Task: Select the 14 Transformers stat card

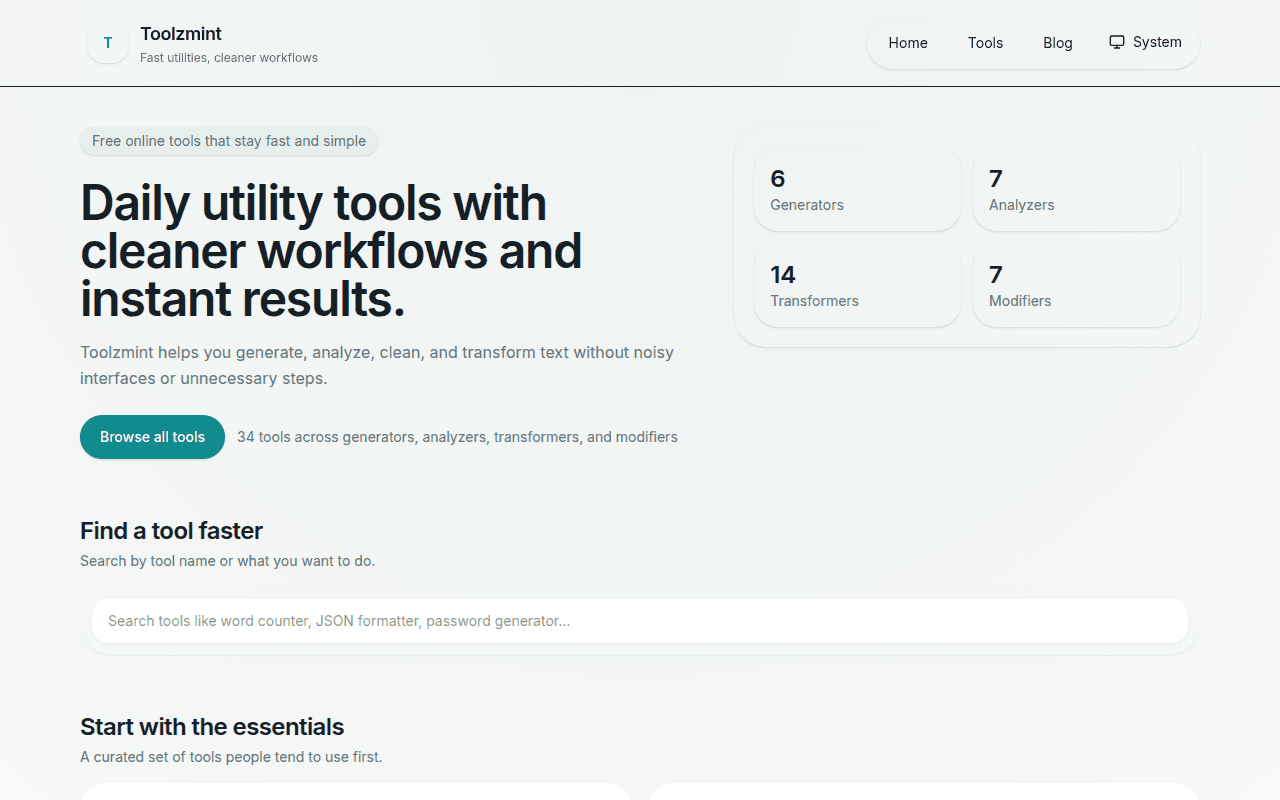Action: [857, 286]
